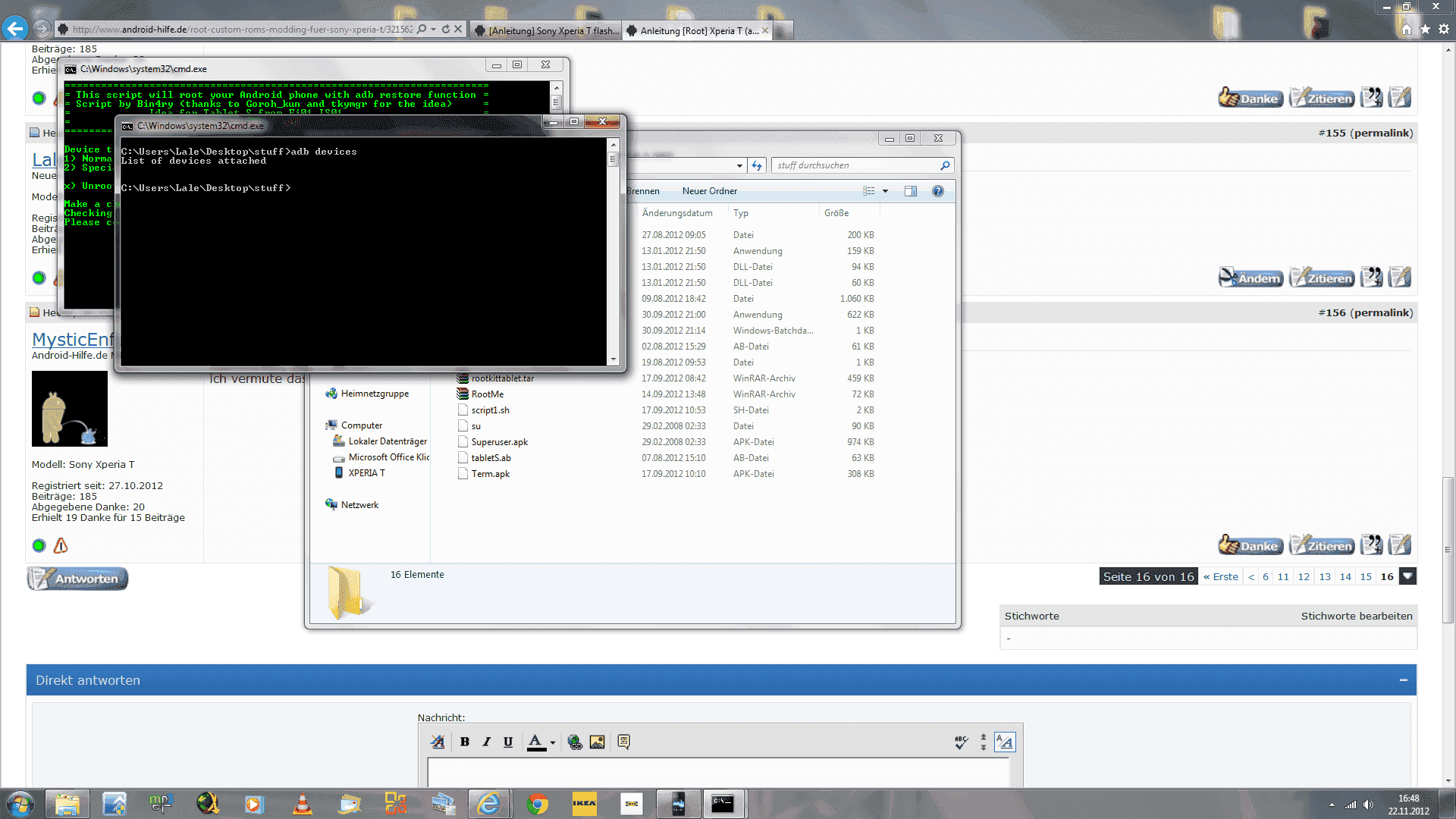The image size is (1456, 819).
Task: Toggle italic formatting in reply editor
Action: coord(487,742)
